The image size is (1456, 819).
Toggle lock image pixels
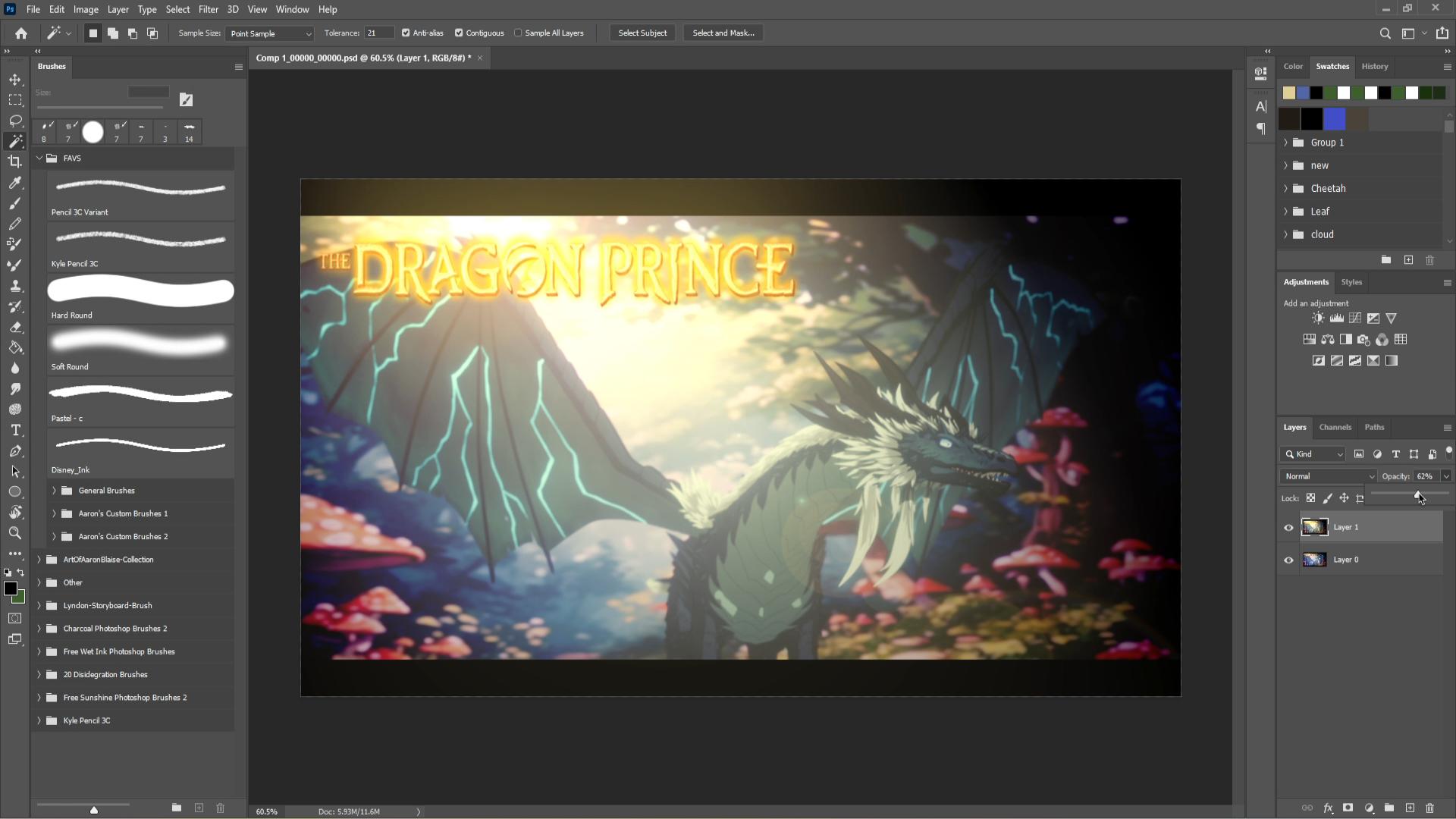tap(1327, 498)
